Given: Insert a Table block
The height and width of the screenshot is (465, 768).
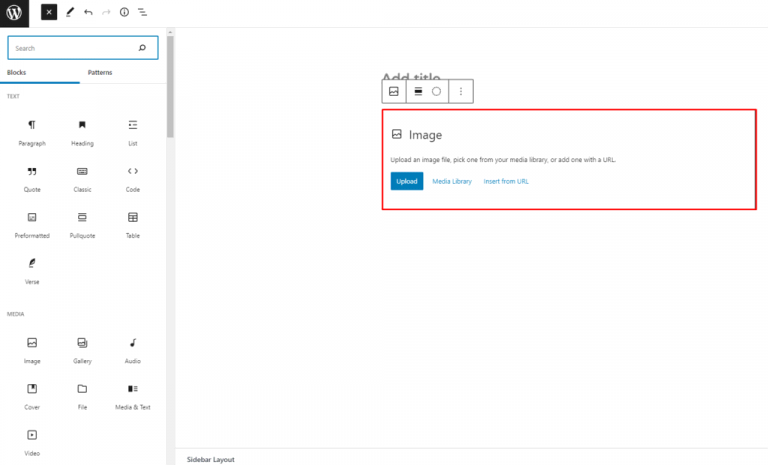Looking at the screenshot, I should (133, 225).
